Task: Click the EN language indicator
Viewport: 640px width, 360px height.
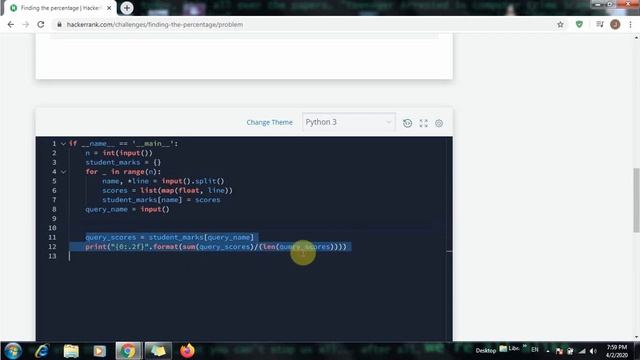Action: (x=535, y=350)
